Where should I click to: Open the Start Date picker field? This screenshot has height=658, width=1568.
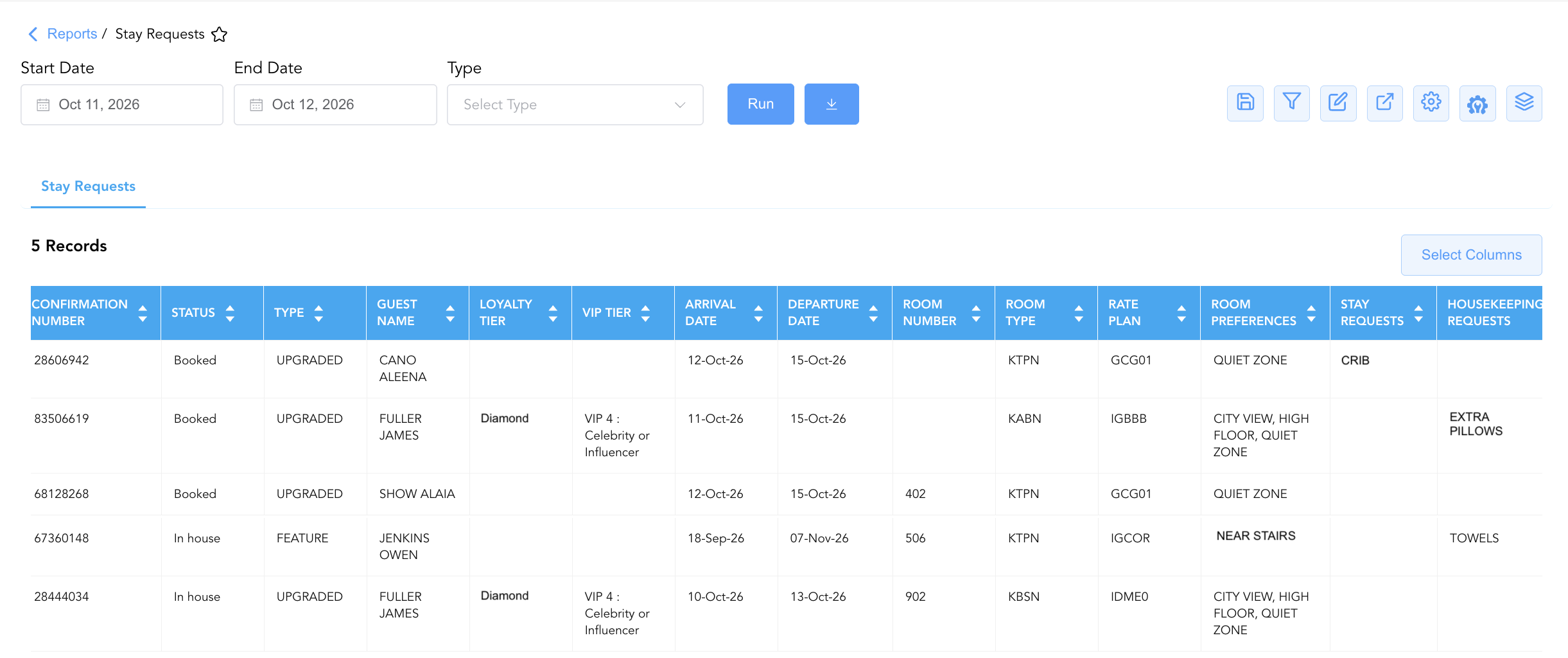pos(122,105)
